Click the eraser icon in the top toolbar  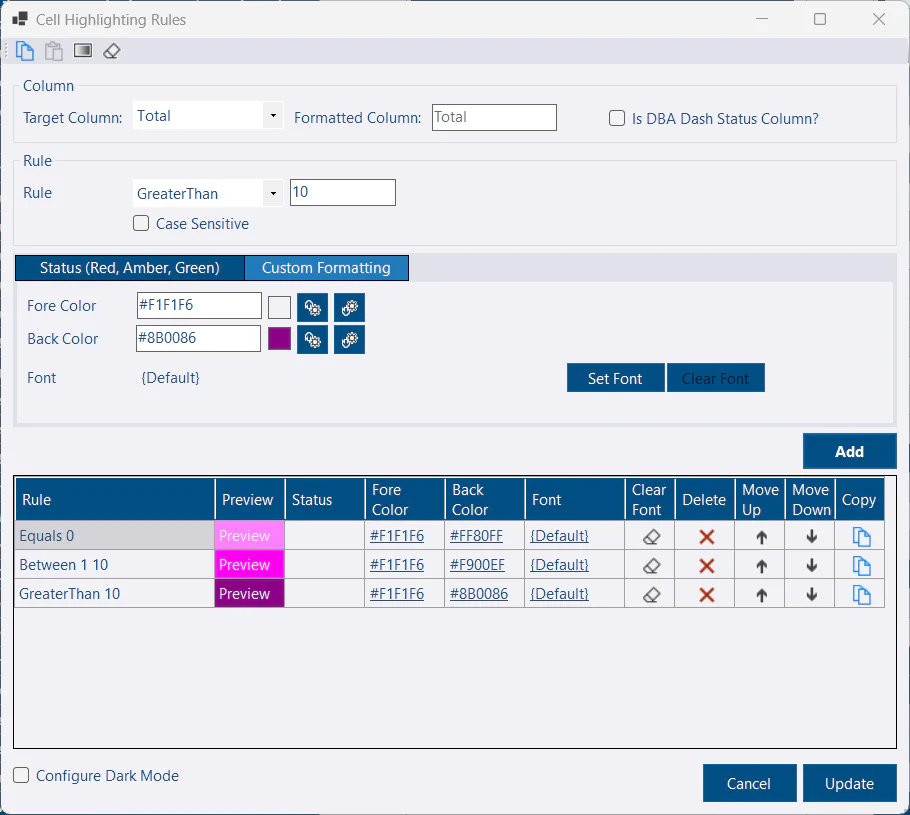(x=112, y=51)
